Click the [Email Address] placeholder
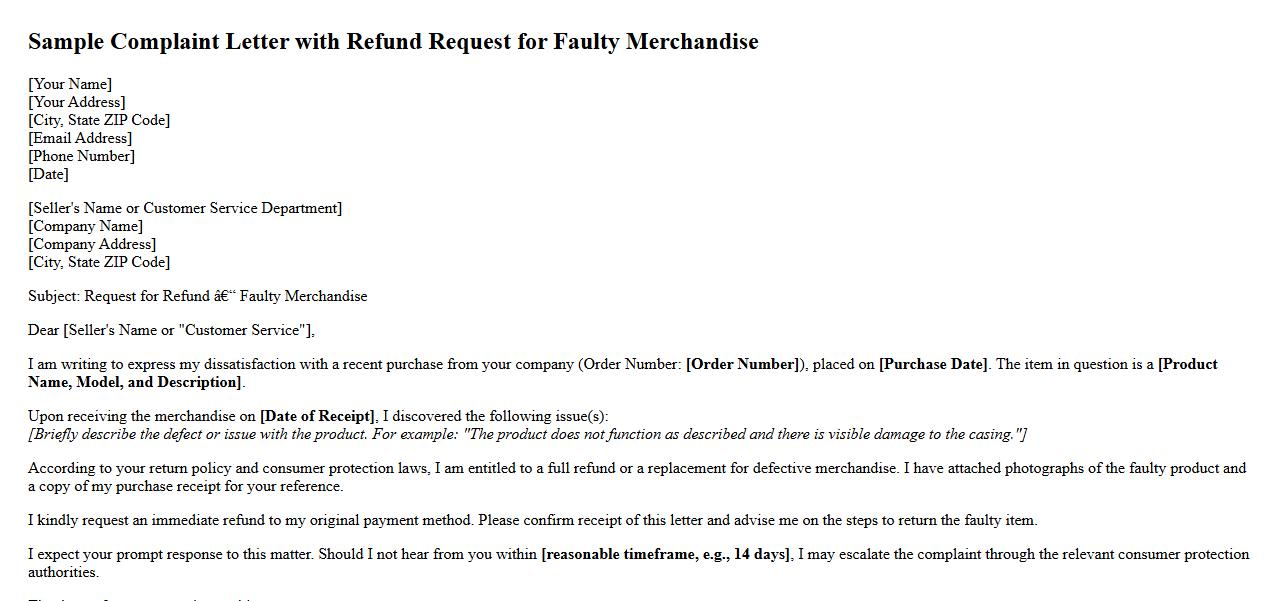Viewport: 1278px width, 601px height. [80, 138]
